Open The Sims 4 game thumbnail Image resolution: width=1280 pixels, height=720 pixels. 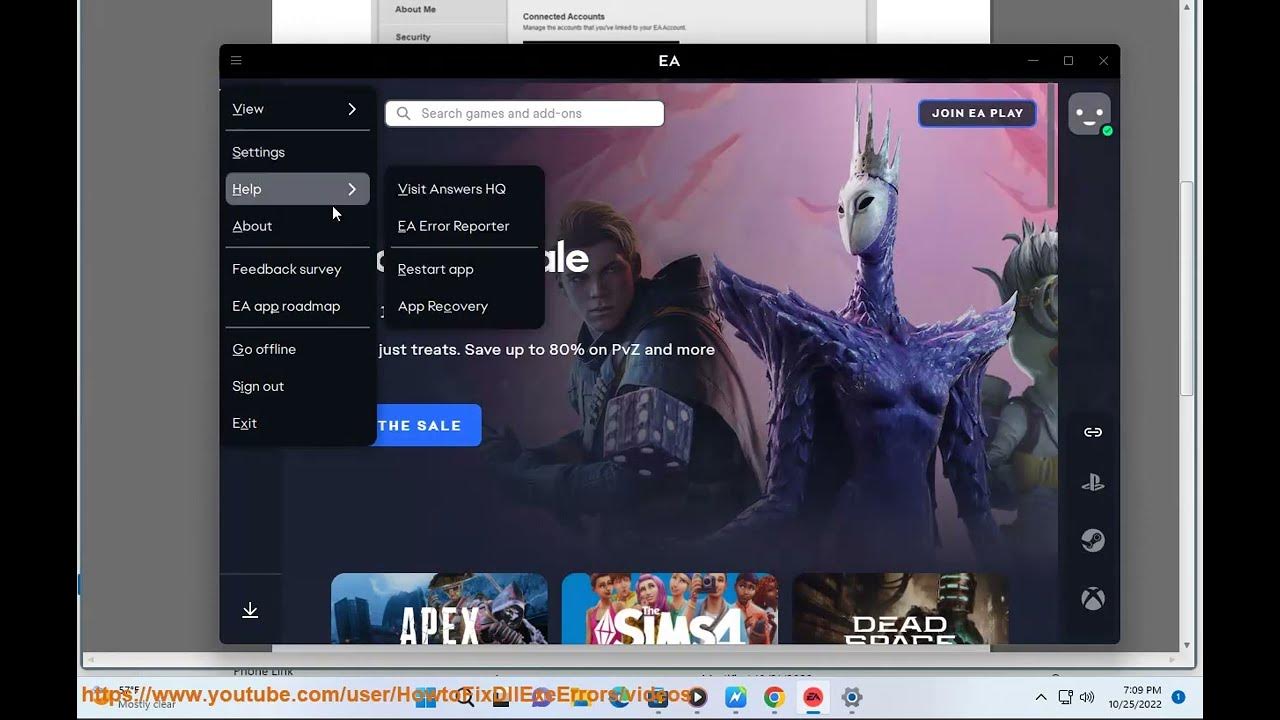(669, 608)
